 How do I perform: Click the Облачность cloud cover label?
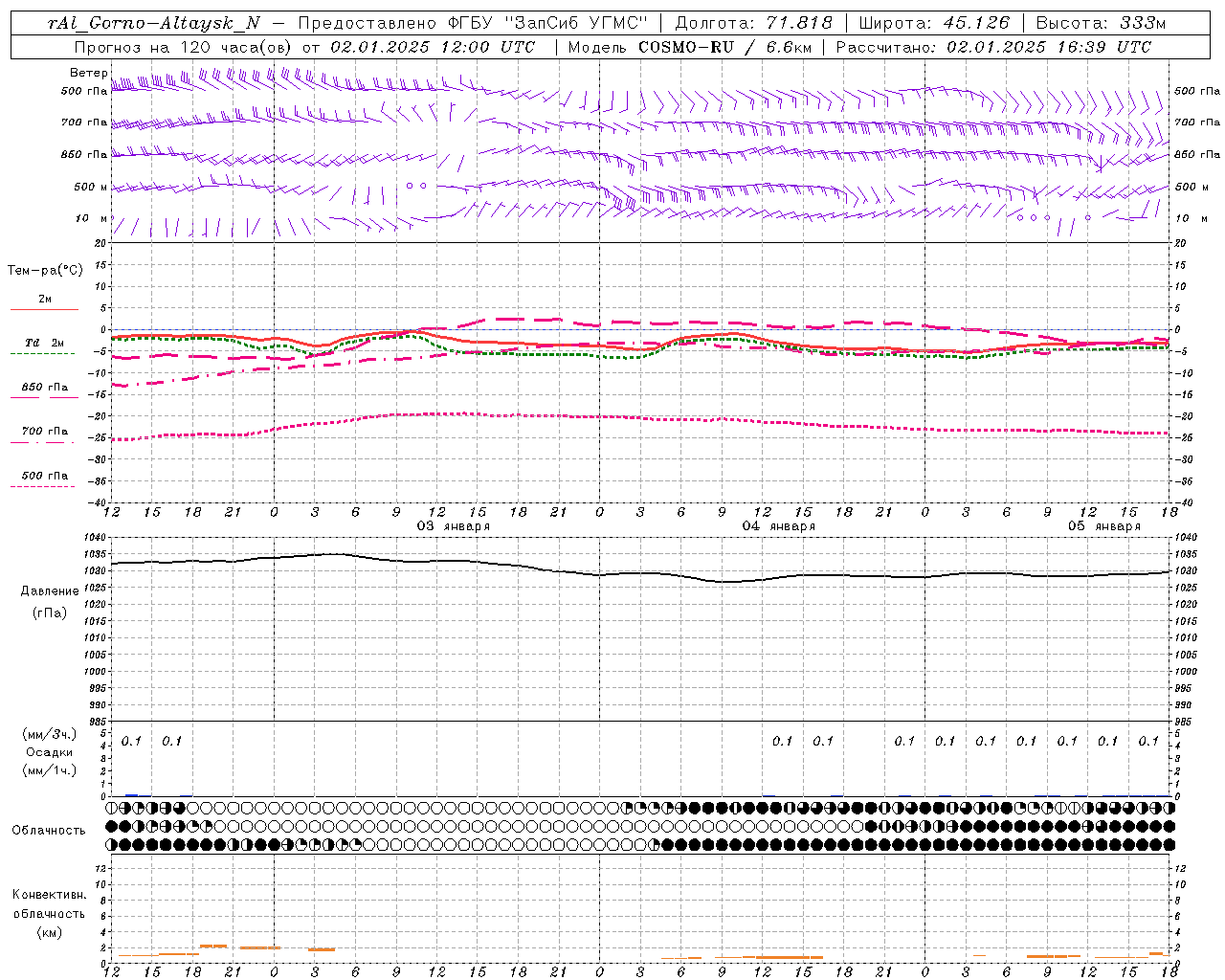tap(49, 831)
